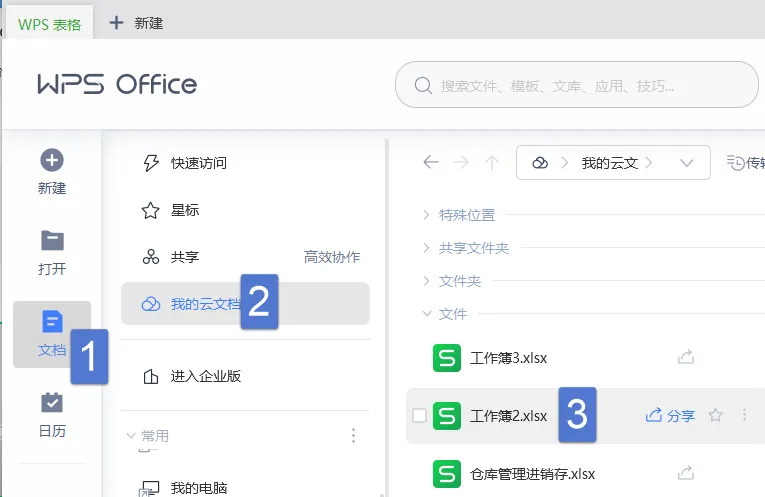
Task: Open the 打开 folder icon
Action: pyautogui.click(x=52, y=240)
